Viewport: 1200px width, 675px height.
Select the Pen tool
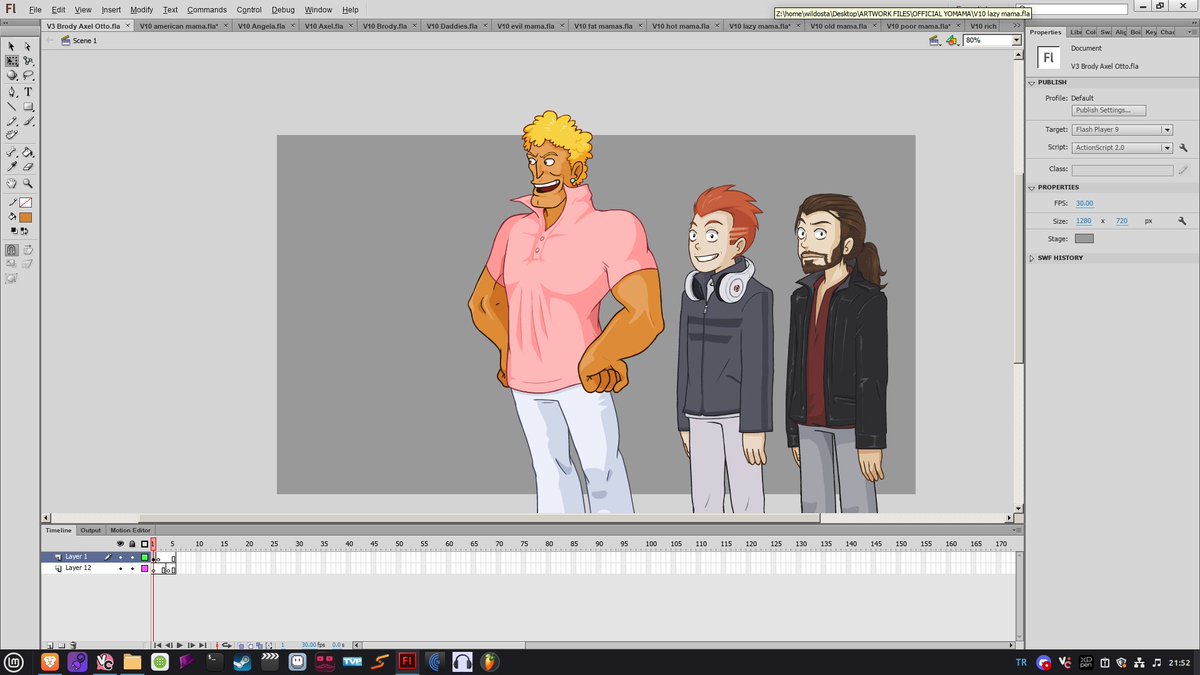(x=11, y=91)
